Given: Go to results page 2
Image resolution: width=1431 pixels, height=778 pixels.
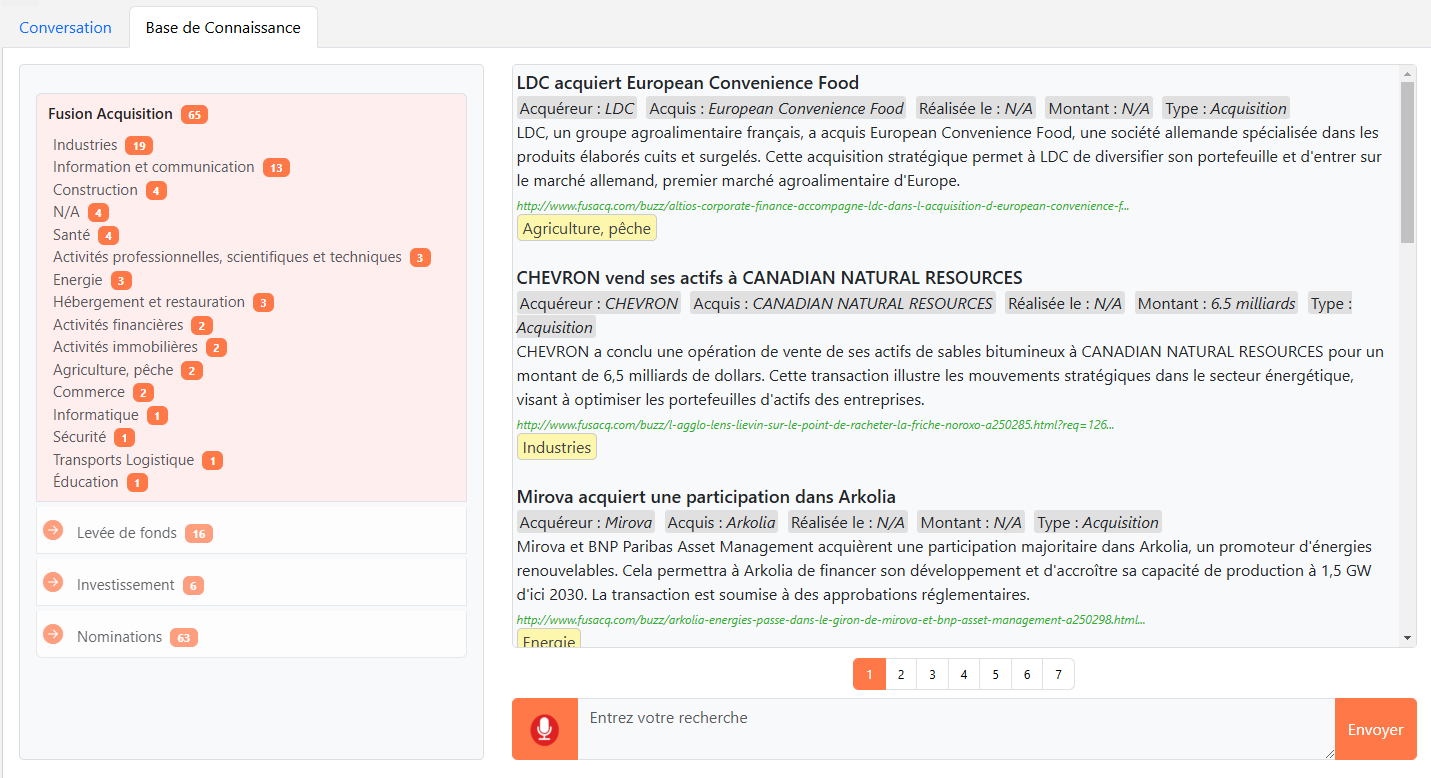Looking at the screenshot, I should pos(901,675).
